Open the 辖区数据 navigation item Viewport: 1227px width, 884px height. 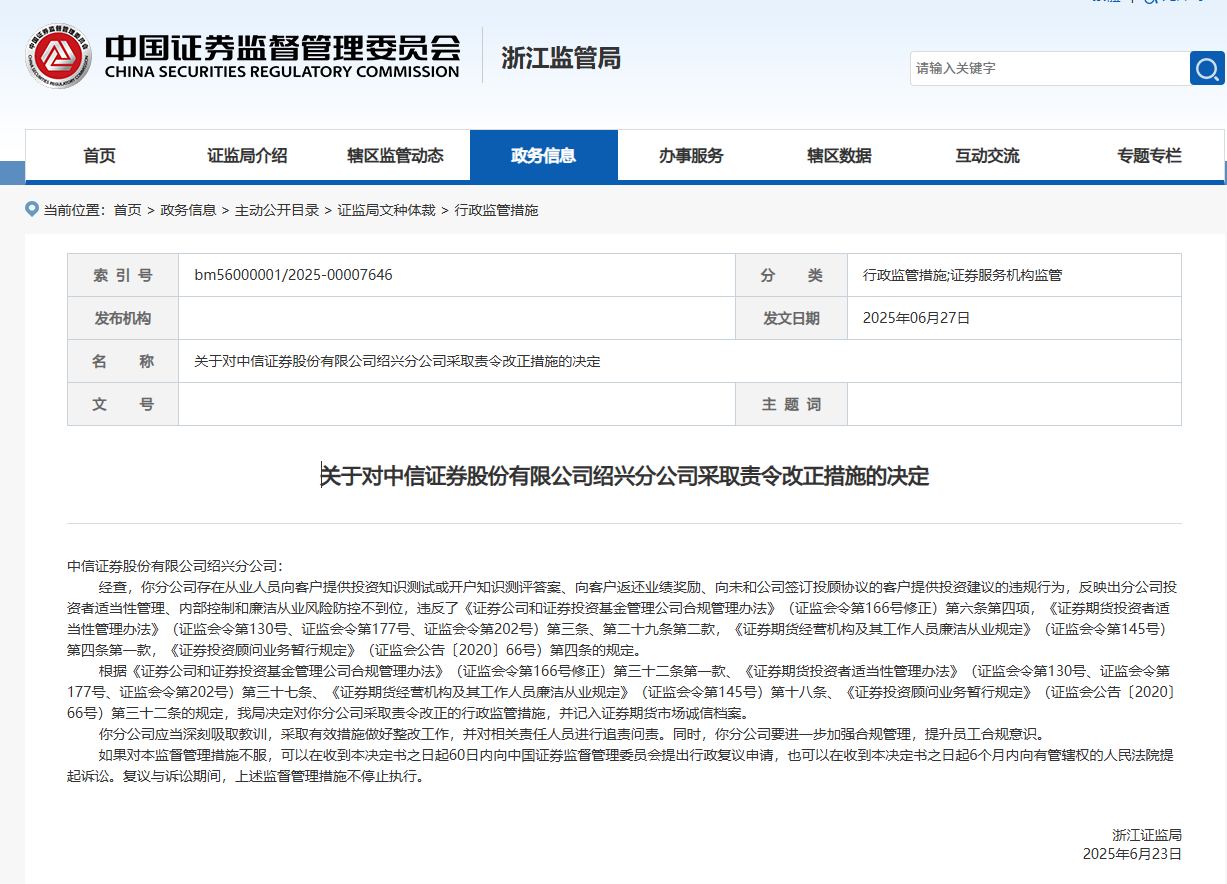click(x=839, y=156)
